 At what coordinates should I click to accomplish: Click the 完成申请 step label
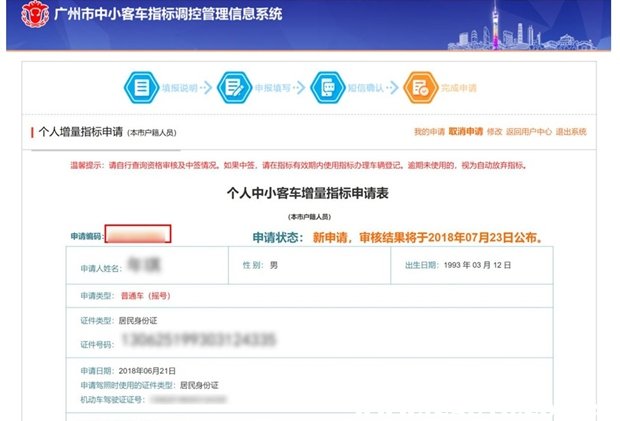click(x=459, y=88)
